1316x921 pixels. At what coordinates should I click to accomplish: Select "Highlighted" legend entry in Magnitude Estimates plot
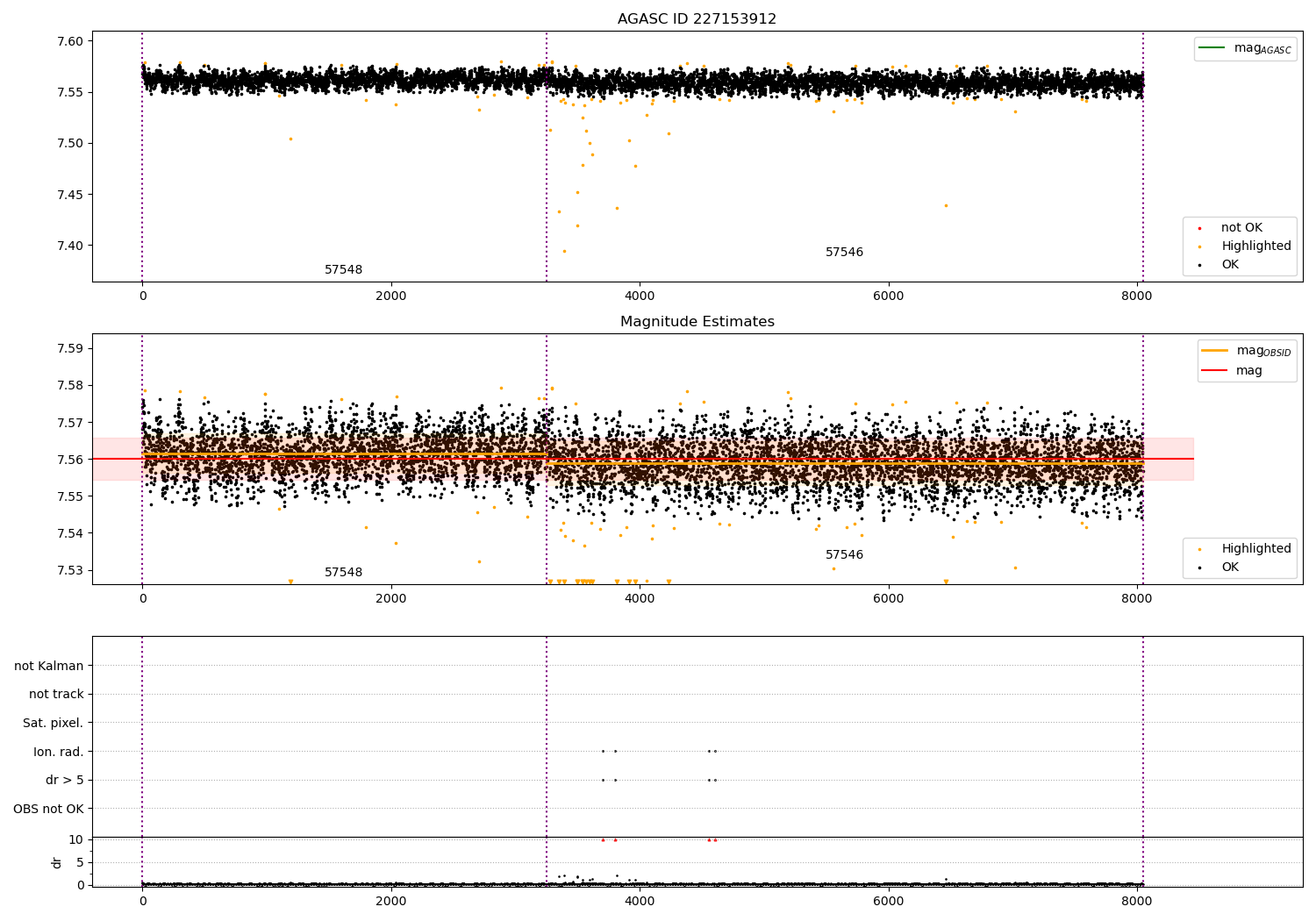click(x=1255, y=549)
